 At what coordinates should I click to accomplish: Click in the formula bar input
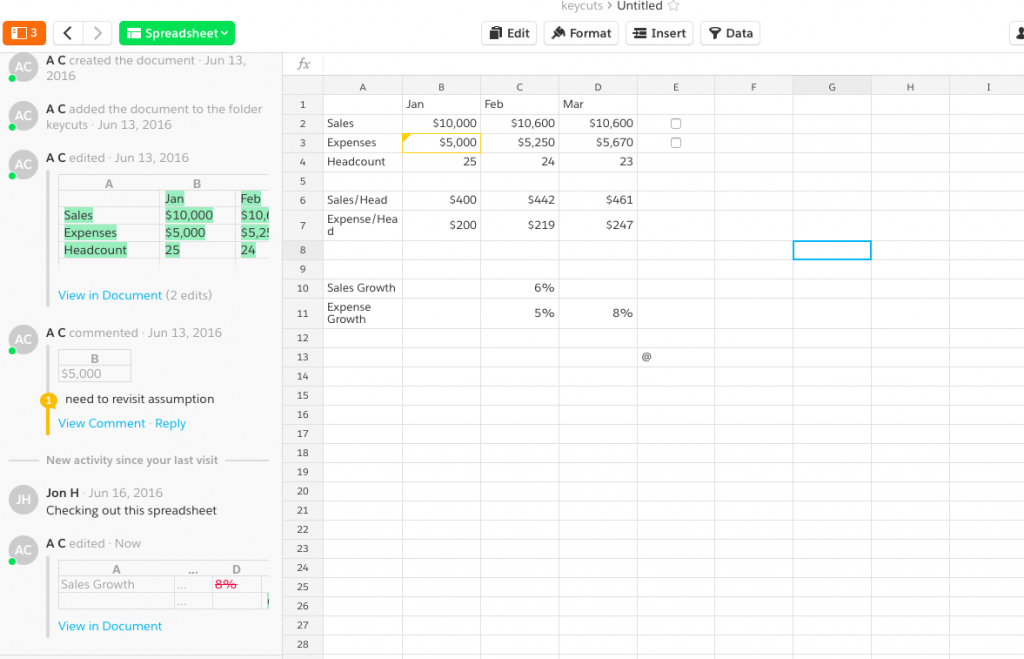(660, 64)
